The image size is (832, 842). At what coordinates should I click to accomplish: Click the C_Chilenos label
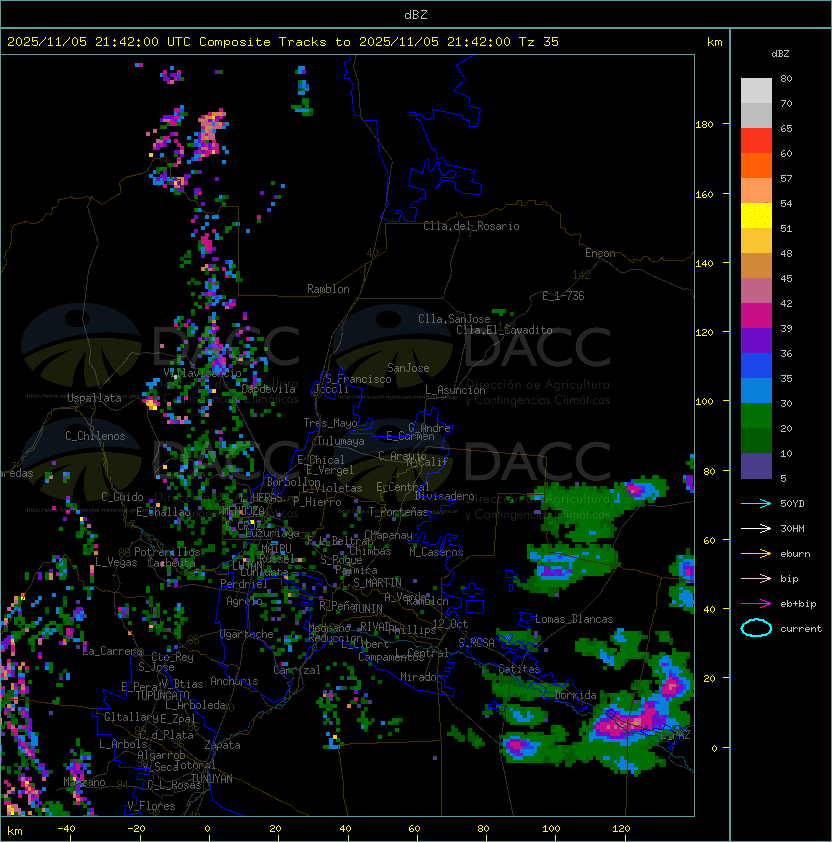[x=95, y=436]
